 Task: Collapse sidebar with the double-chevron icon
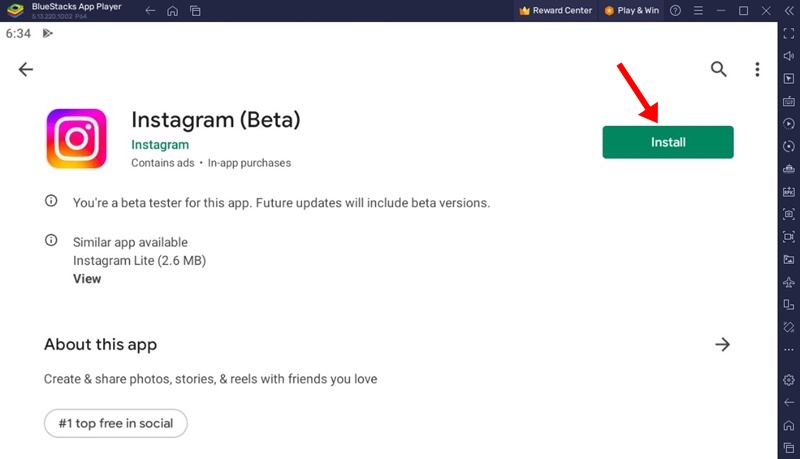[789, 10]
